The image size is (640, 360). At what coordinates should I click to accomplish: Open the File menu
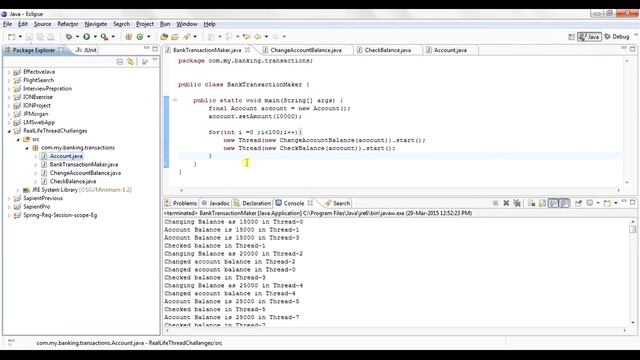pos(7,24)
